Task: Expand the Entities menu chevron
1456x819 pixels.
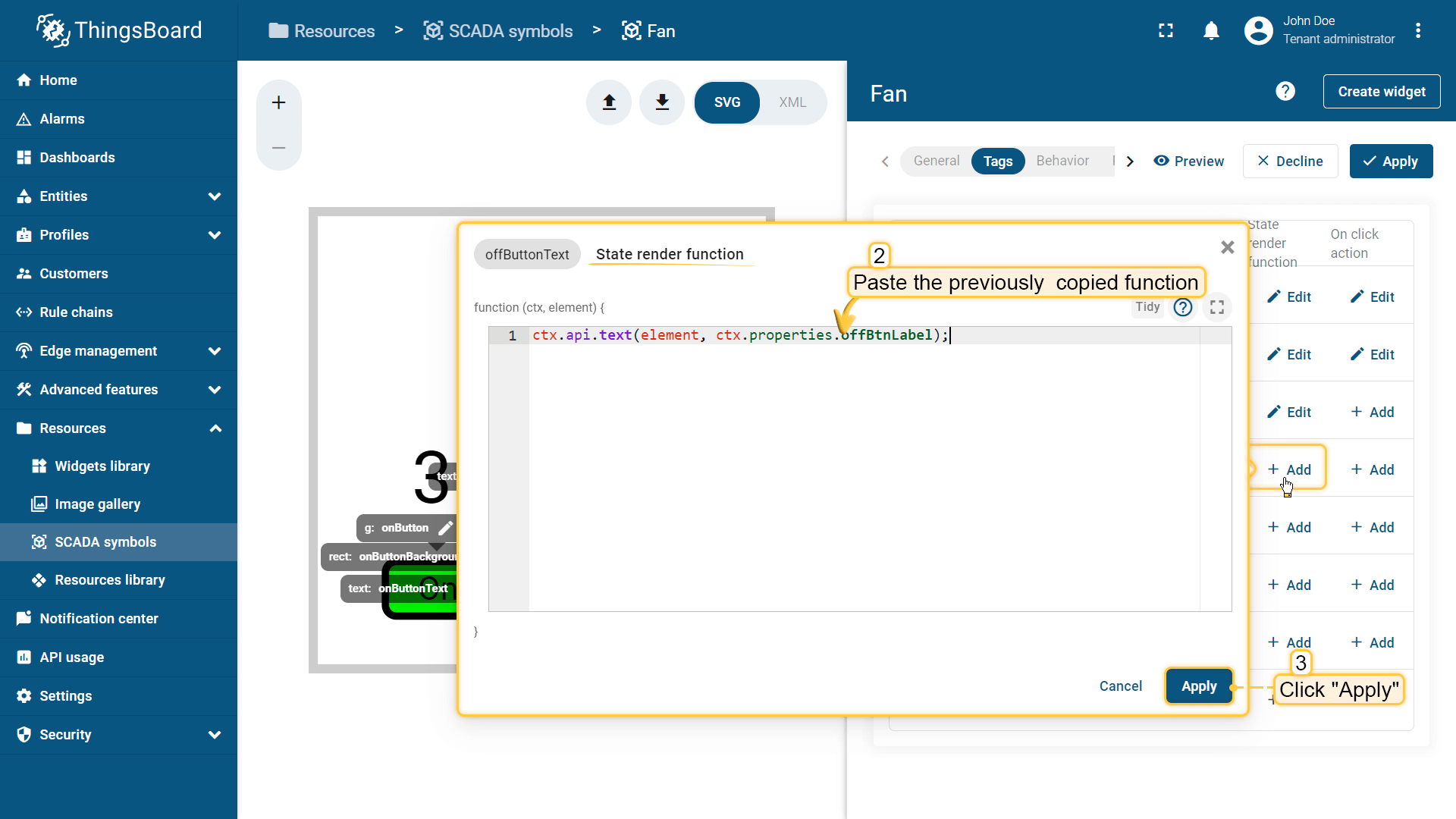Action: 215,196
